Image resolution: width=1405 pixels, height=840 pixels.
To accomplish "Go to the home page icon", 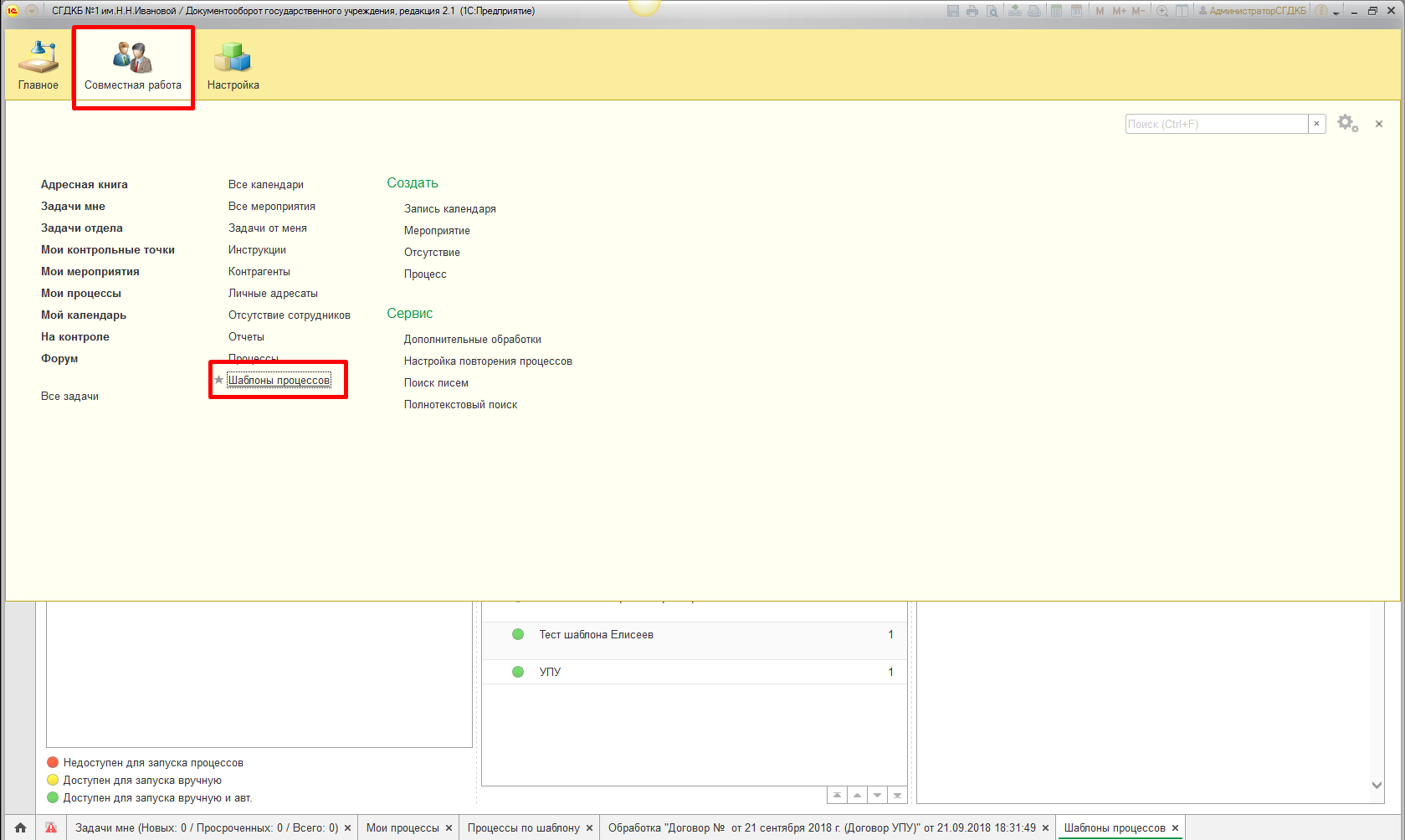I will pos(21,827).
